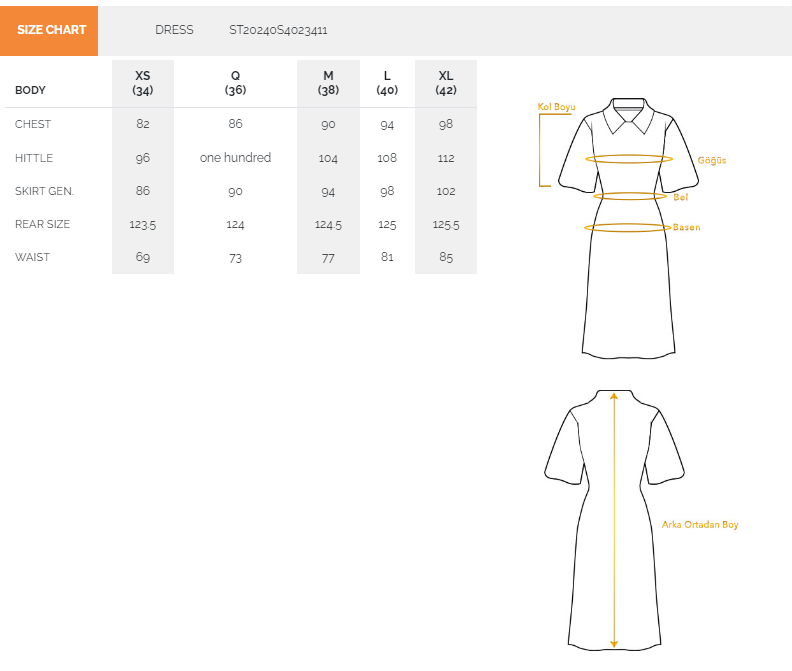Click the WAIST row label
The height and width of the screenshot is (671, 792).
[32, 257]
